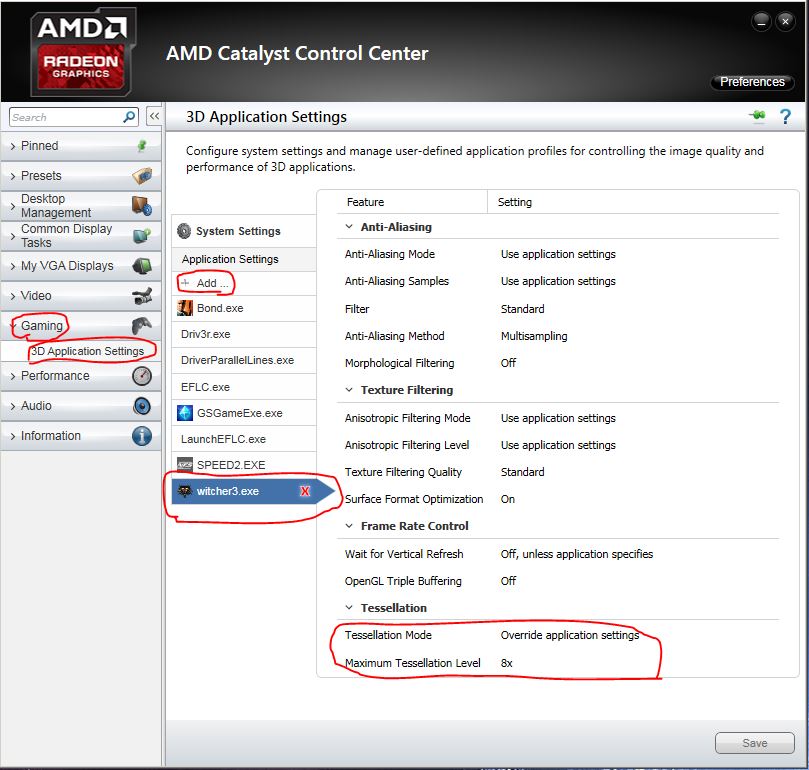Viewport: 809px width, 770px height.
Task: Pin this page using green pin icon
Action: coord(758,116)
